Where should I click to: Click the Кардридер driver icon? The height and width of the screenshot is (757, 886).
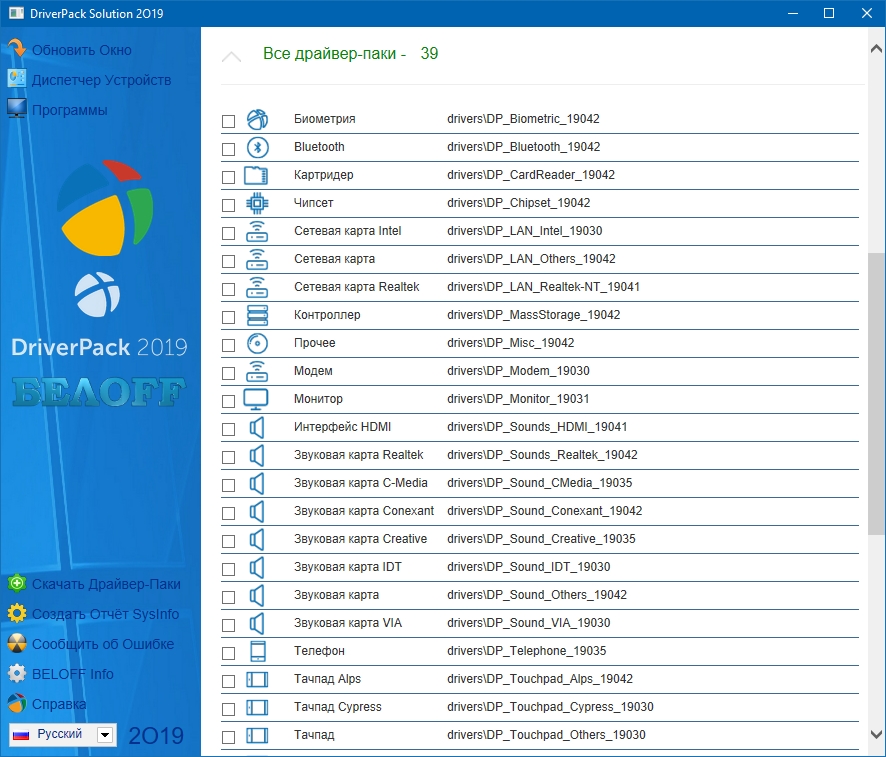click(257, 175)
